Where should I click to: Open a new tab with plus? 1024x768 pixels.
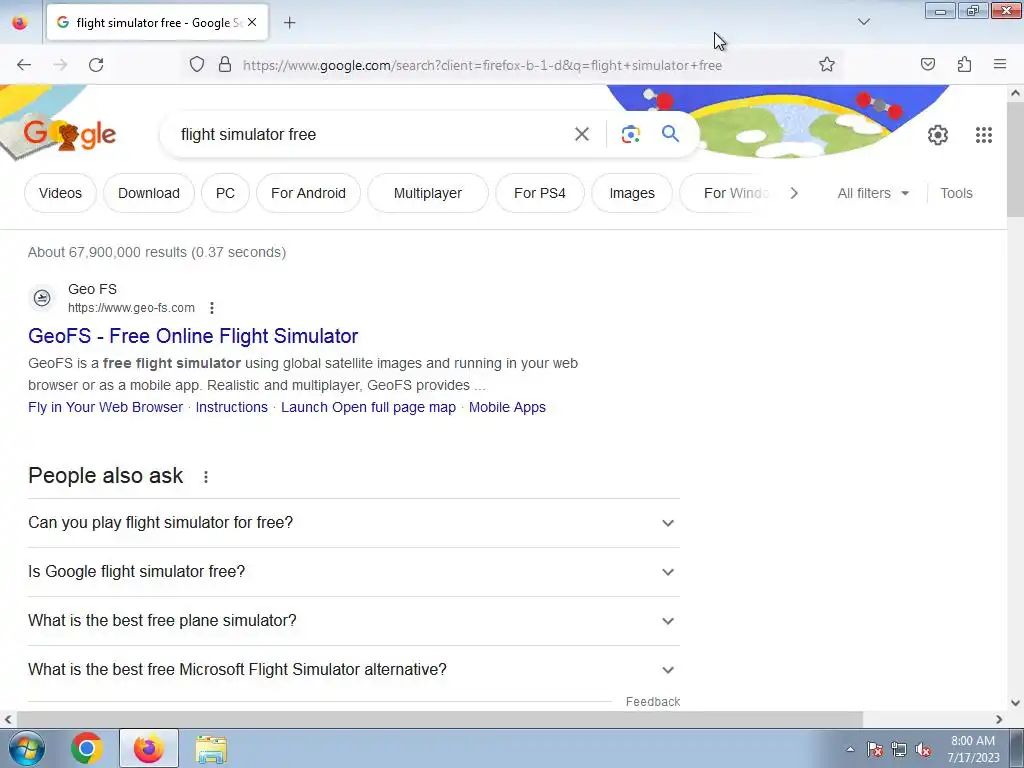289,23
